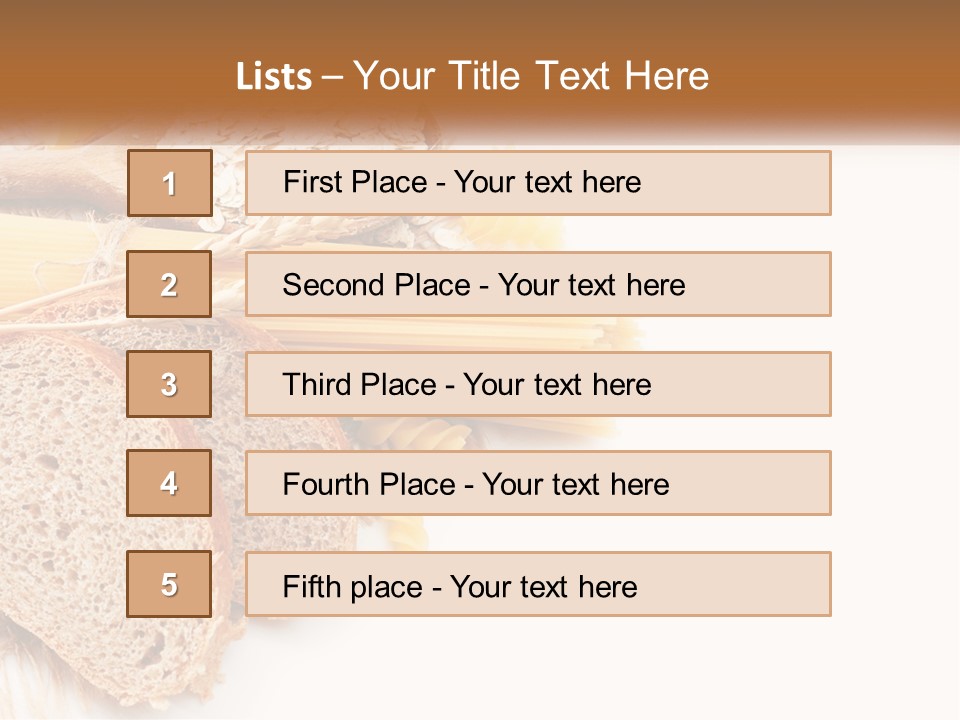
Task: Select the Second Place text bar
Action: coord(538,284)
